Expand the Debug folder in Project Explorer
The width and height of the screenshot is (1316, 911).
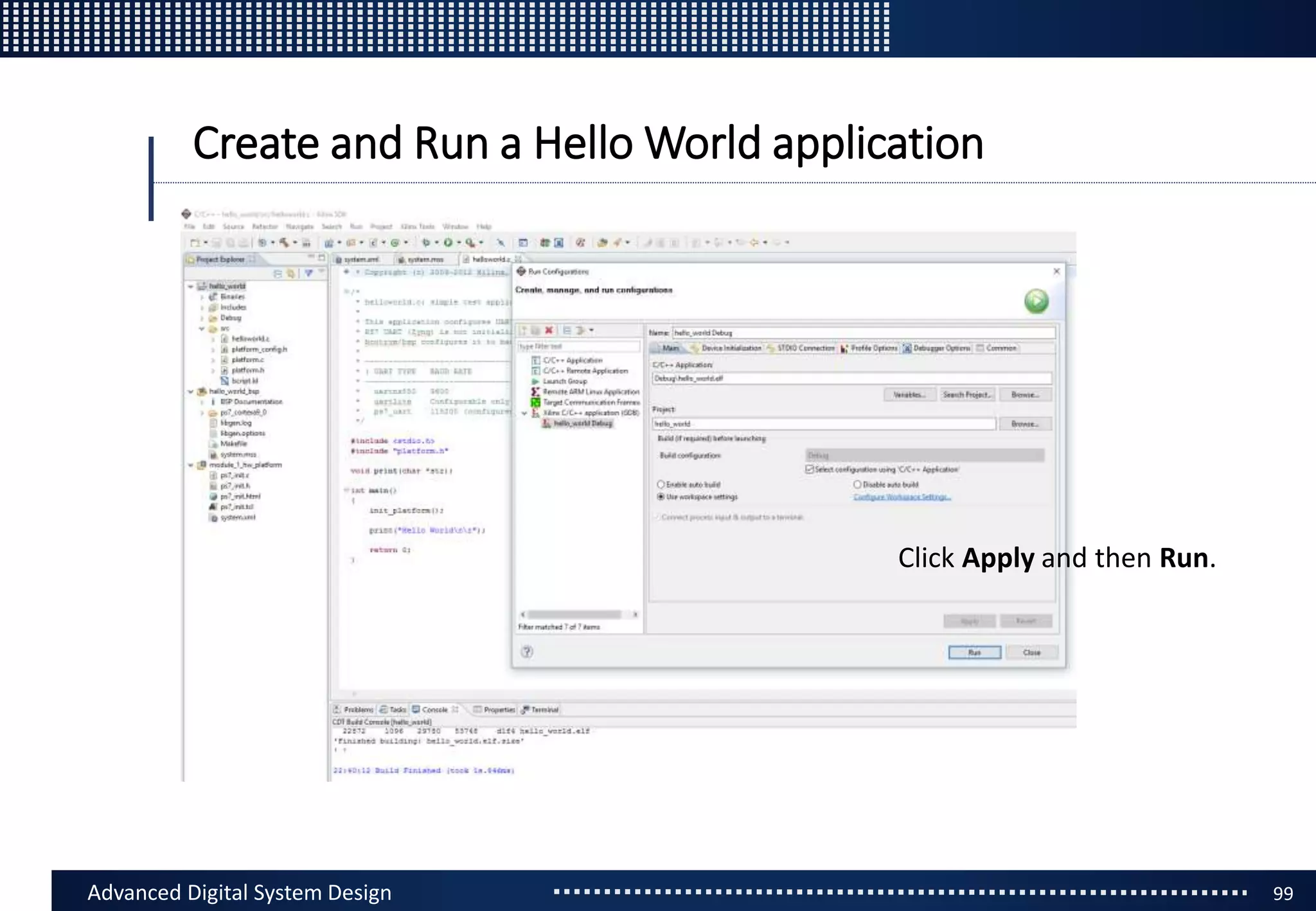(202, 318)
